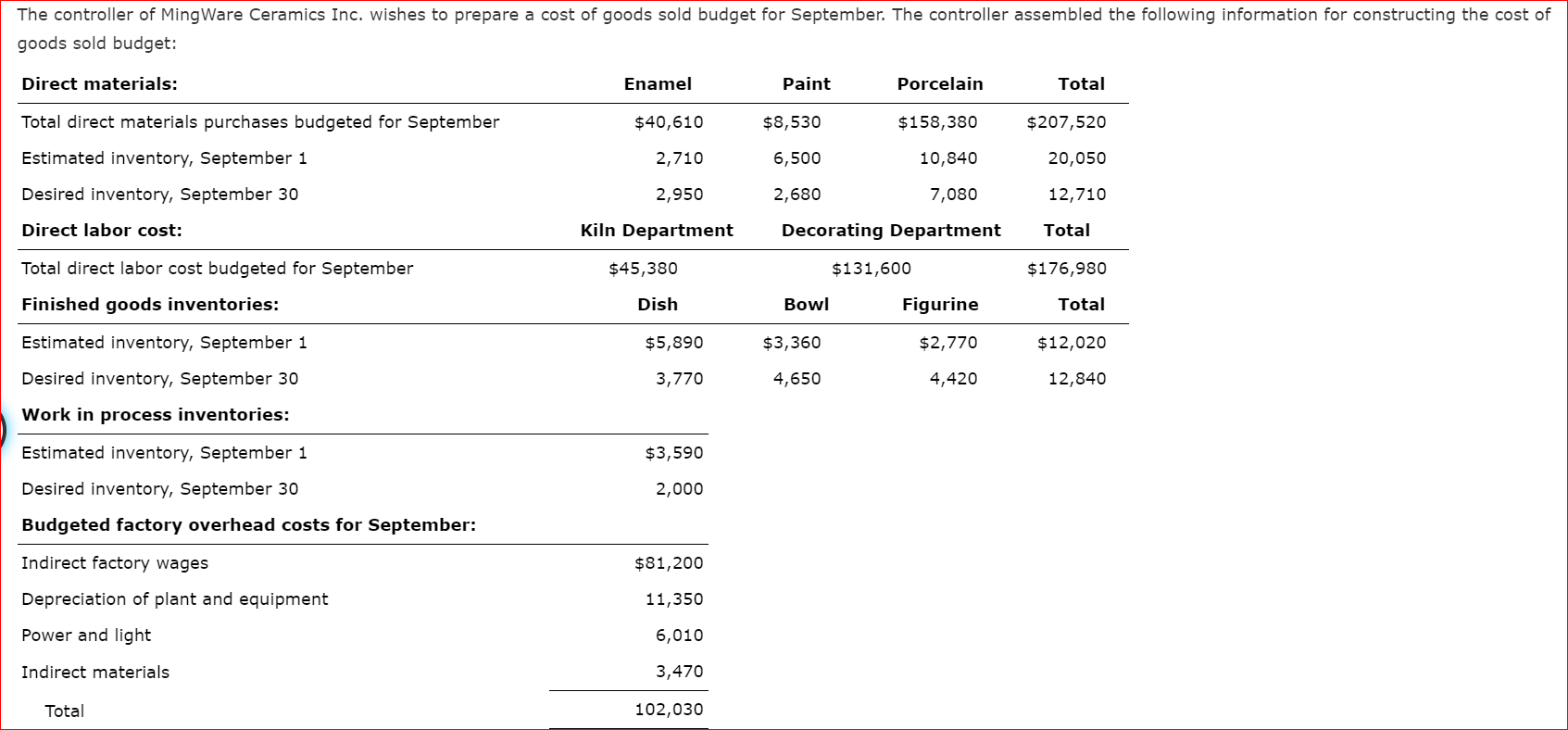Select finished goods beginning total $12,020
Viewport: 1568px width, 730px height.
pos(1072,343)
